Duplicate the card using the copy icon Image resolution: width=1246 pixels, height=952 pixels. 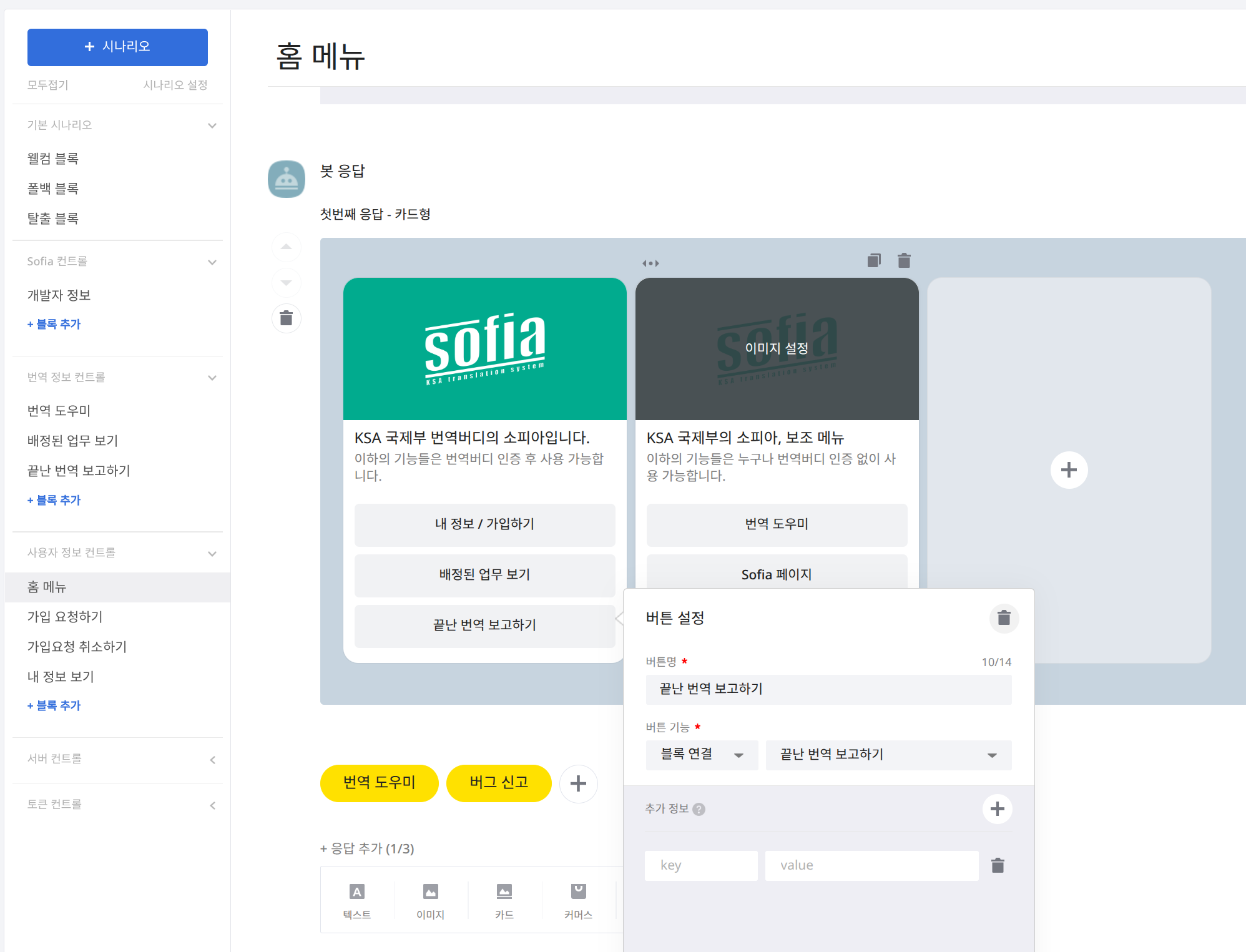874,260
